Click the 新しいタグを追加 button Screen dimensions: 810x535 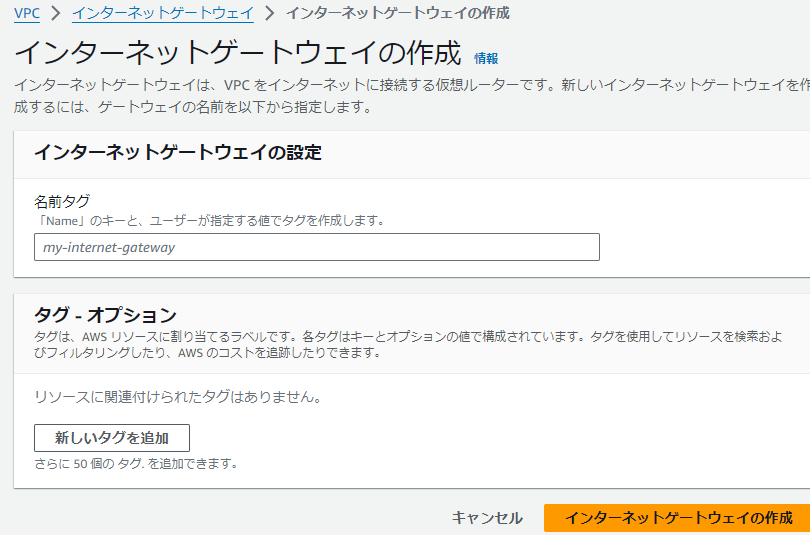click(112, 438)
